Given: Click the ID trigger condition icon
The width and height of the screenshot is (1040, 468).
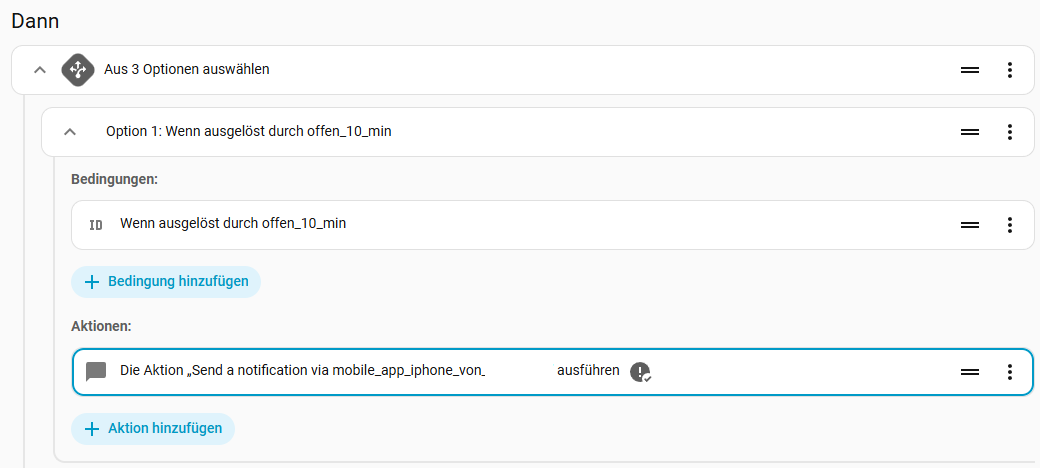Looking at the screenshot, I should click(x=96, y=225).
